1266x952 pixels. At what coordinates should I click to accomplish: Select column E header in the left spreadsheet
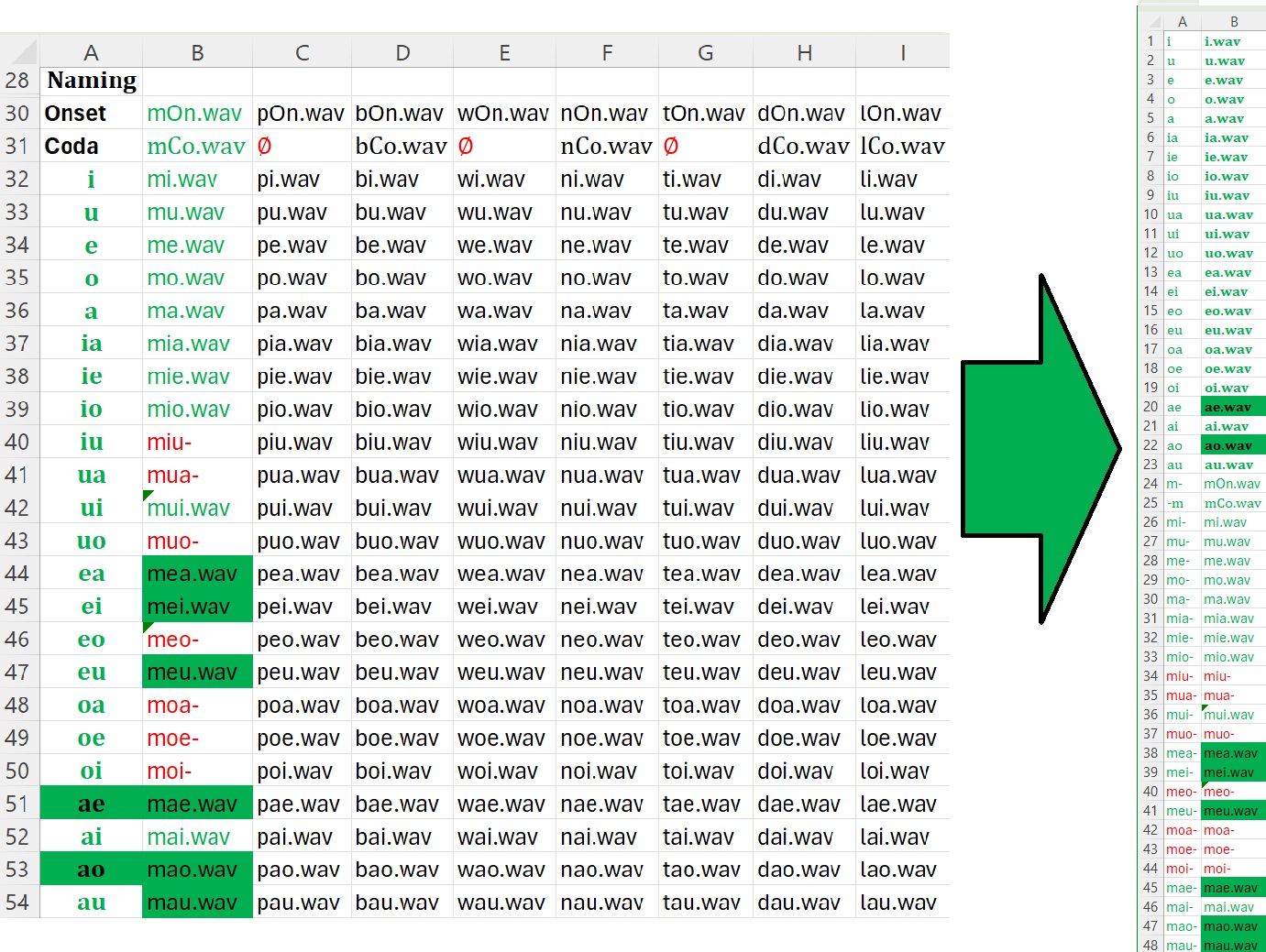[x=504, y=53]
